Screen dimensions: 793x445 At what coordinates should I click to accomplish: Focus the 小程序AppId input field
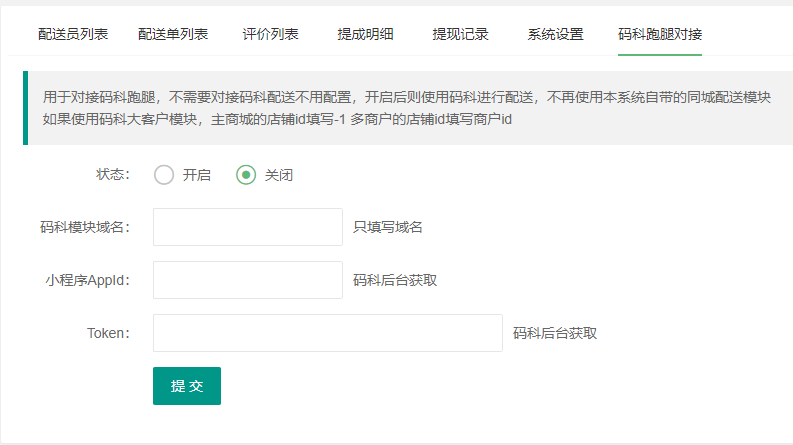click(248, 280)
